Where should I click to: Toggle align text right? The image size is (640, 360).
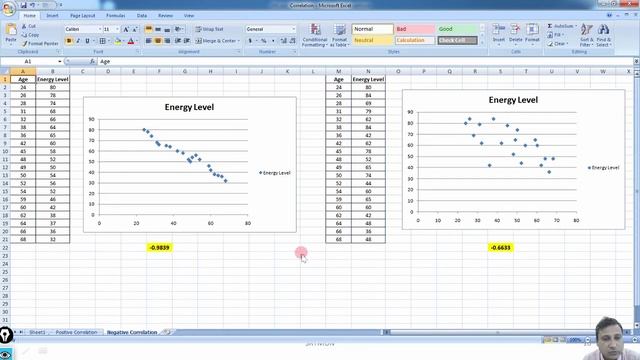coord(167,41)
